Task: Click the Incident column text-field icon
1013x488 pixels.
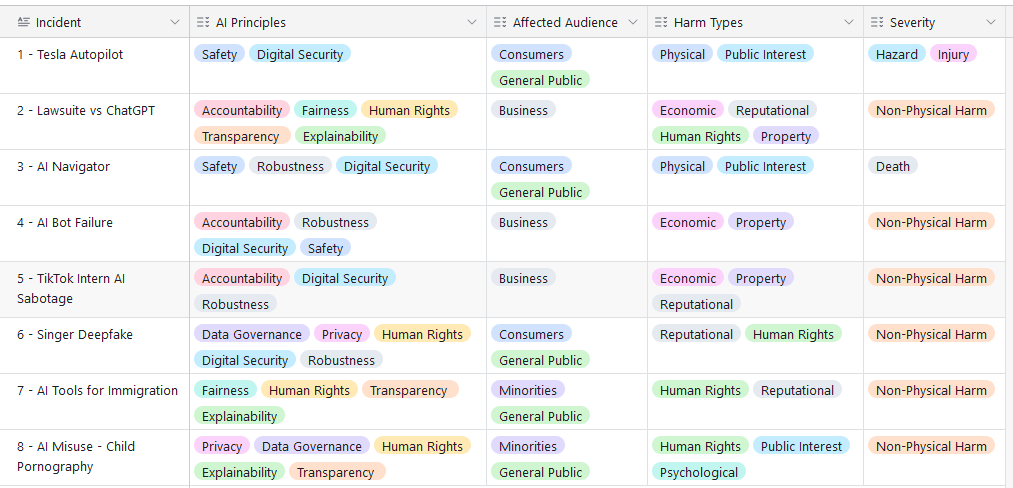Action: click(x=23, y=23)
